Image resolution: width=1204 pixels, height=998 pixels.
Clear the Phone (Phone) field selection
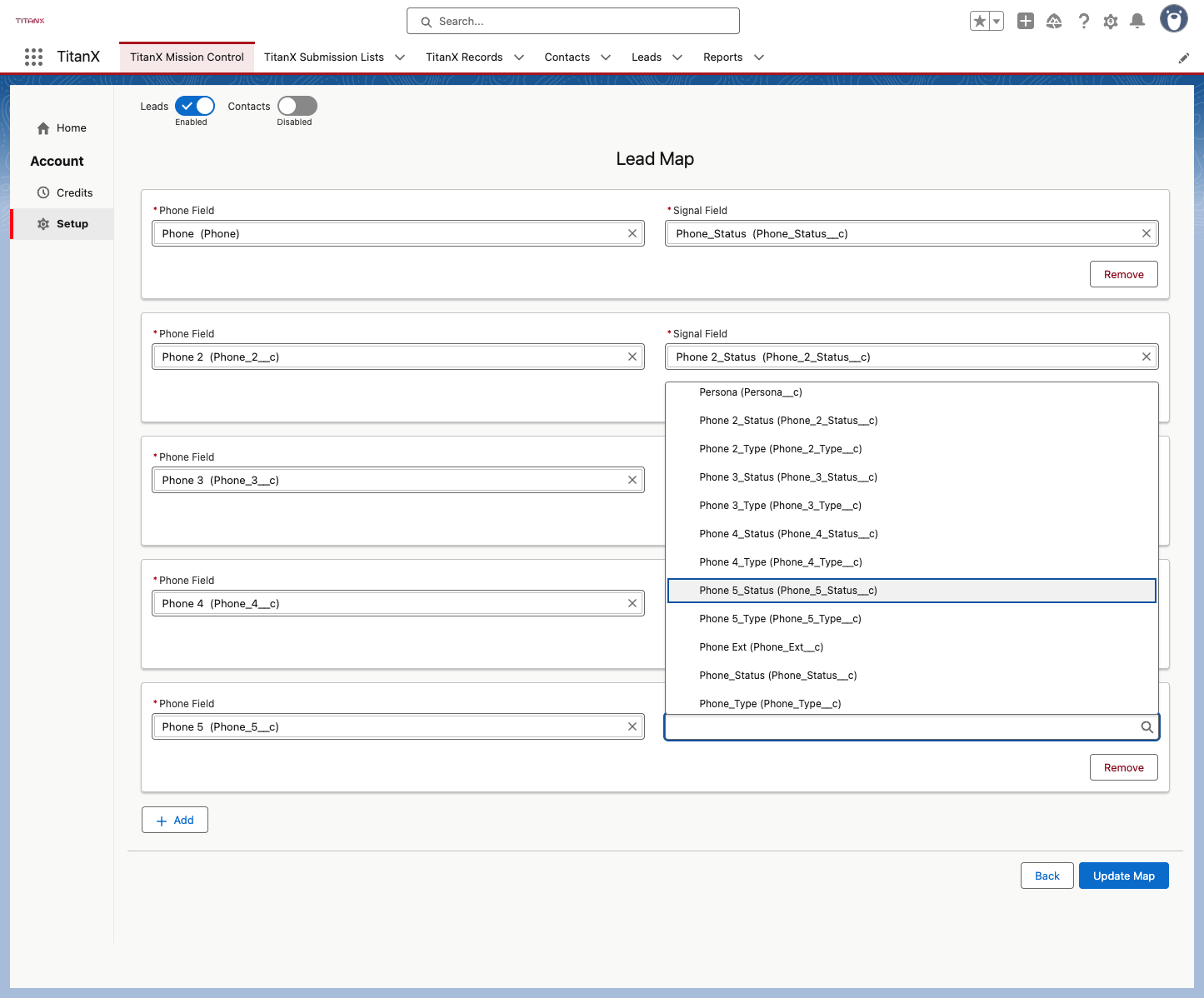pyautogui.click(x=632, y=233)
